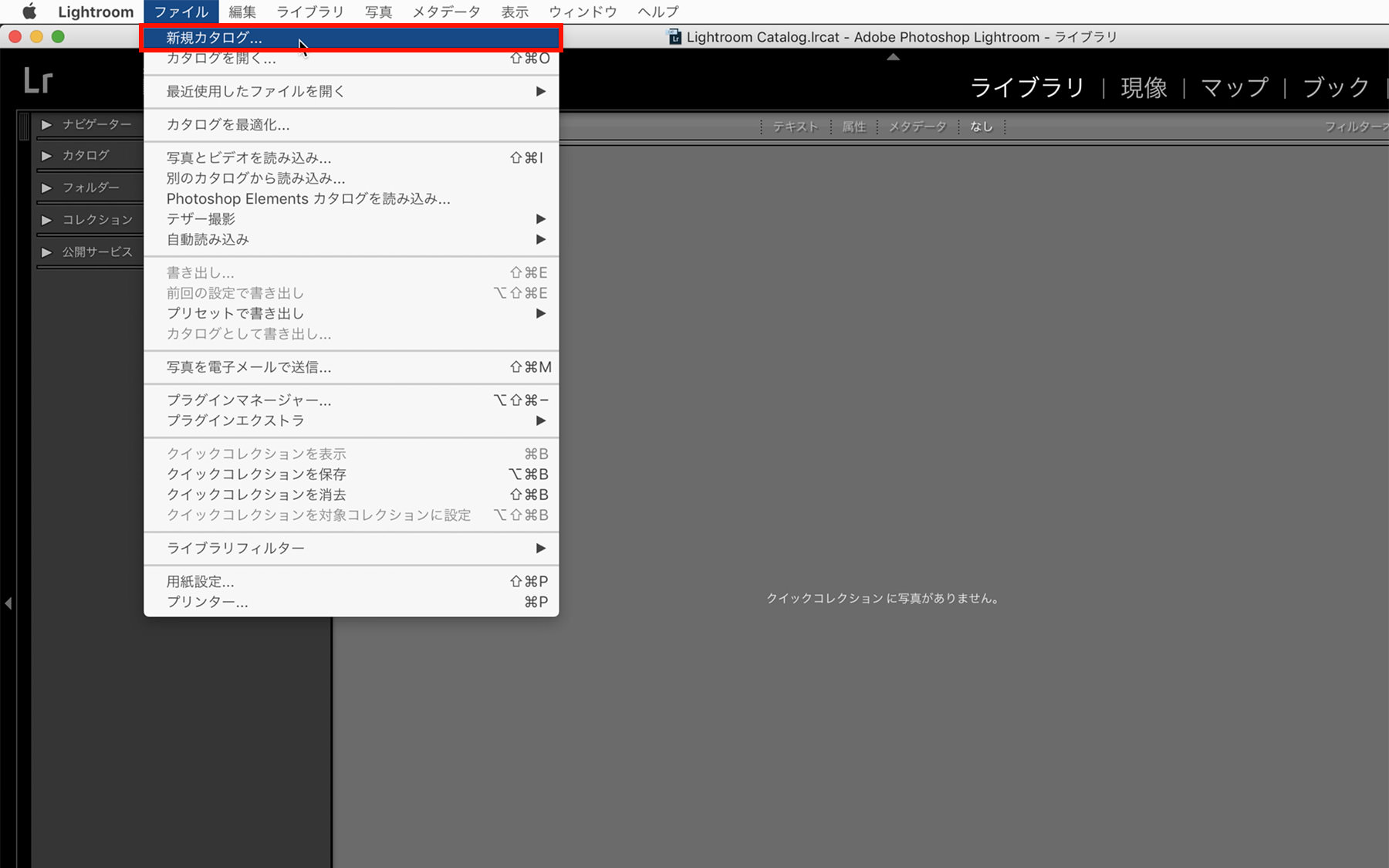This screenshot has height=868, width=1389.
Task: Open the プラグインエクストラ submenu
Action: 351,420
